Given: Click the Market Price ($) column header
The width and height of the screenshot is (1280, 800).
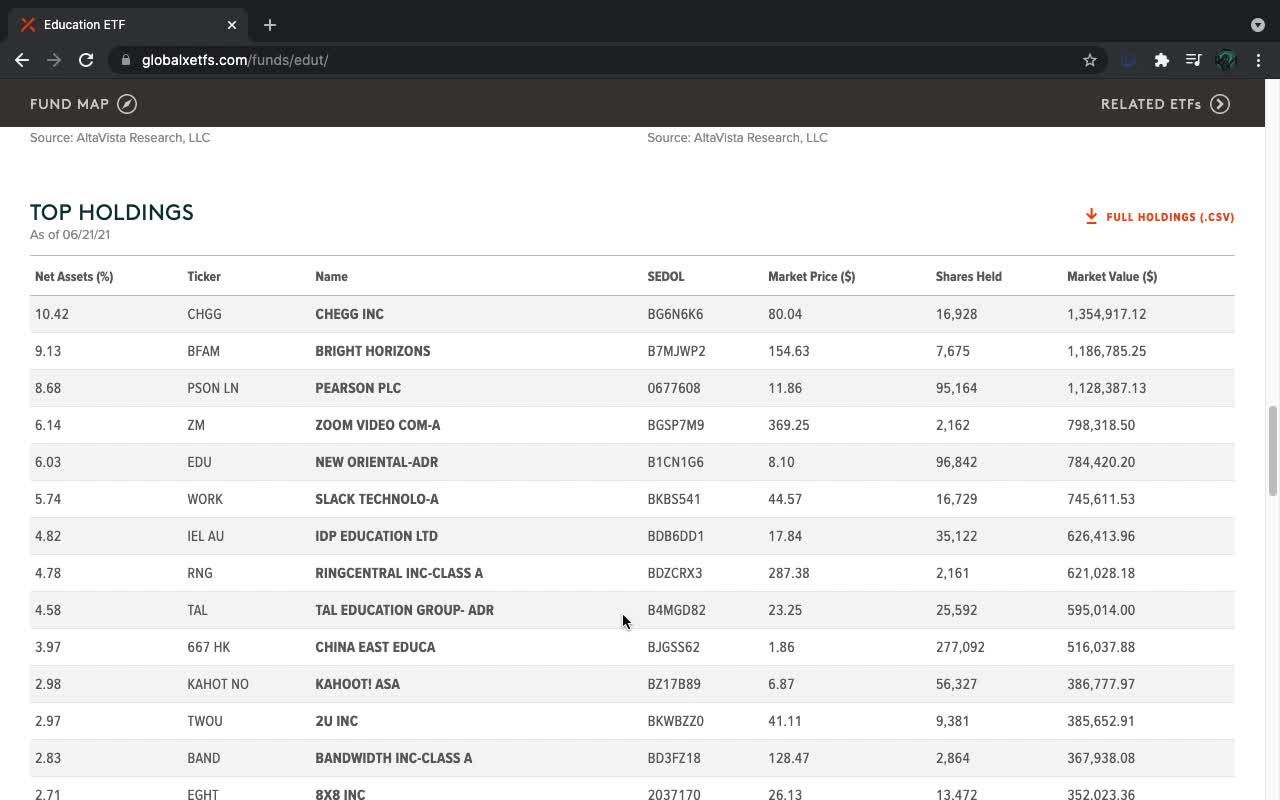Looking at the screenshot, I should click(811, 277).
